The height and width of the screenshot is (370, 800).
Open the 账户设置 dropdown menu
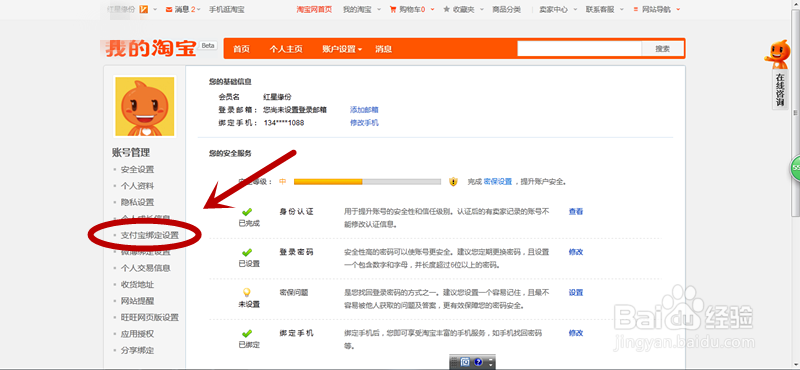[x=342, y=49]
